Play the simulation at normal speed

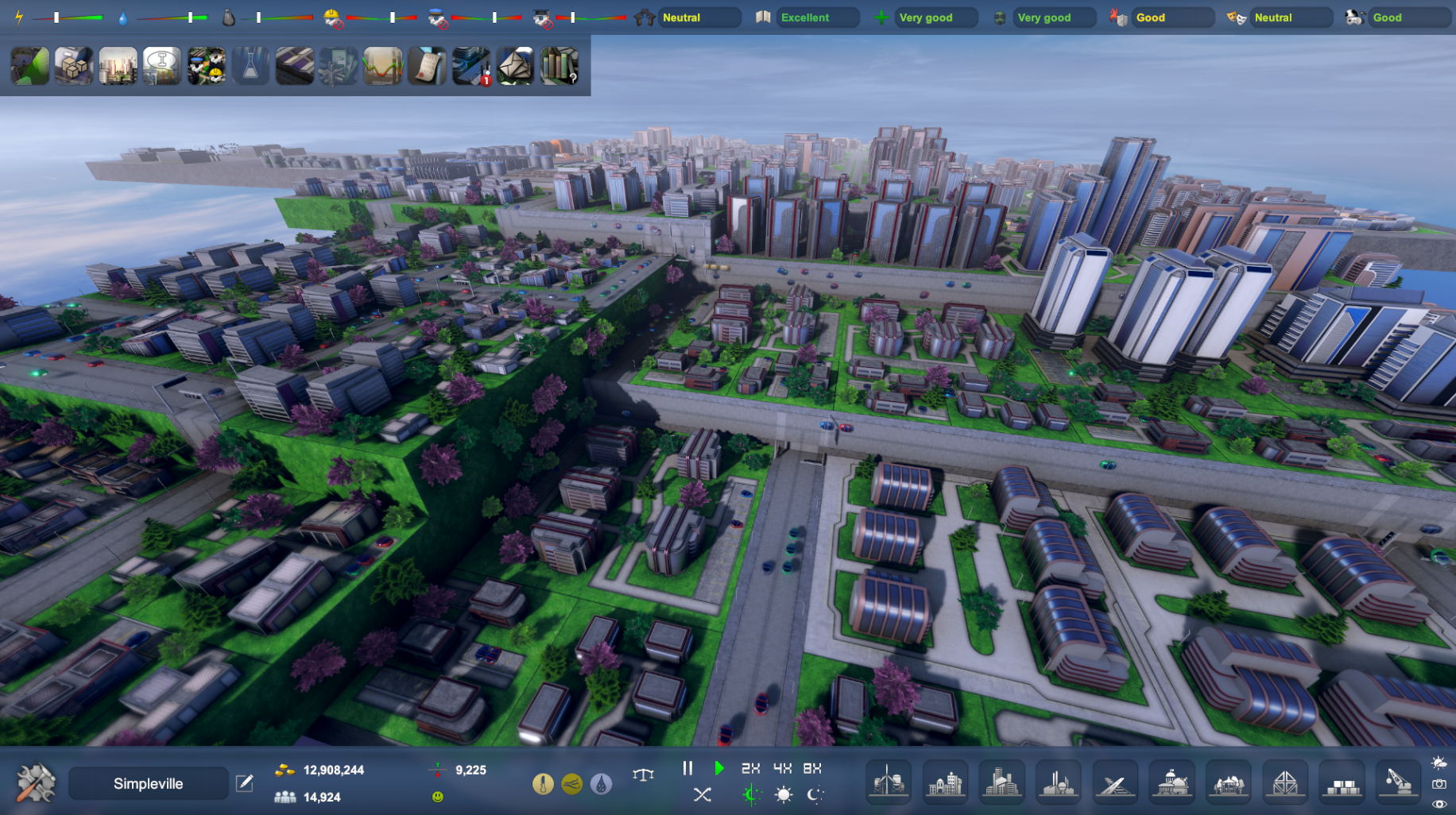point(718,768)
